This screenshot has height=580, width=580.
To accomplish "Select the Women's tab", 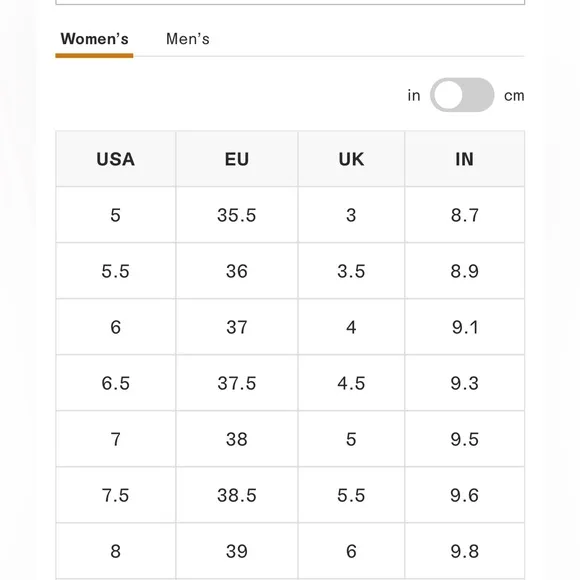I will [94, 39].
